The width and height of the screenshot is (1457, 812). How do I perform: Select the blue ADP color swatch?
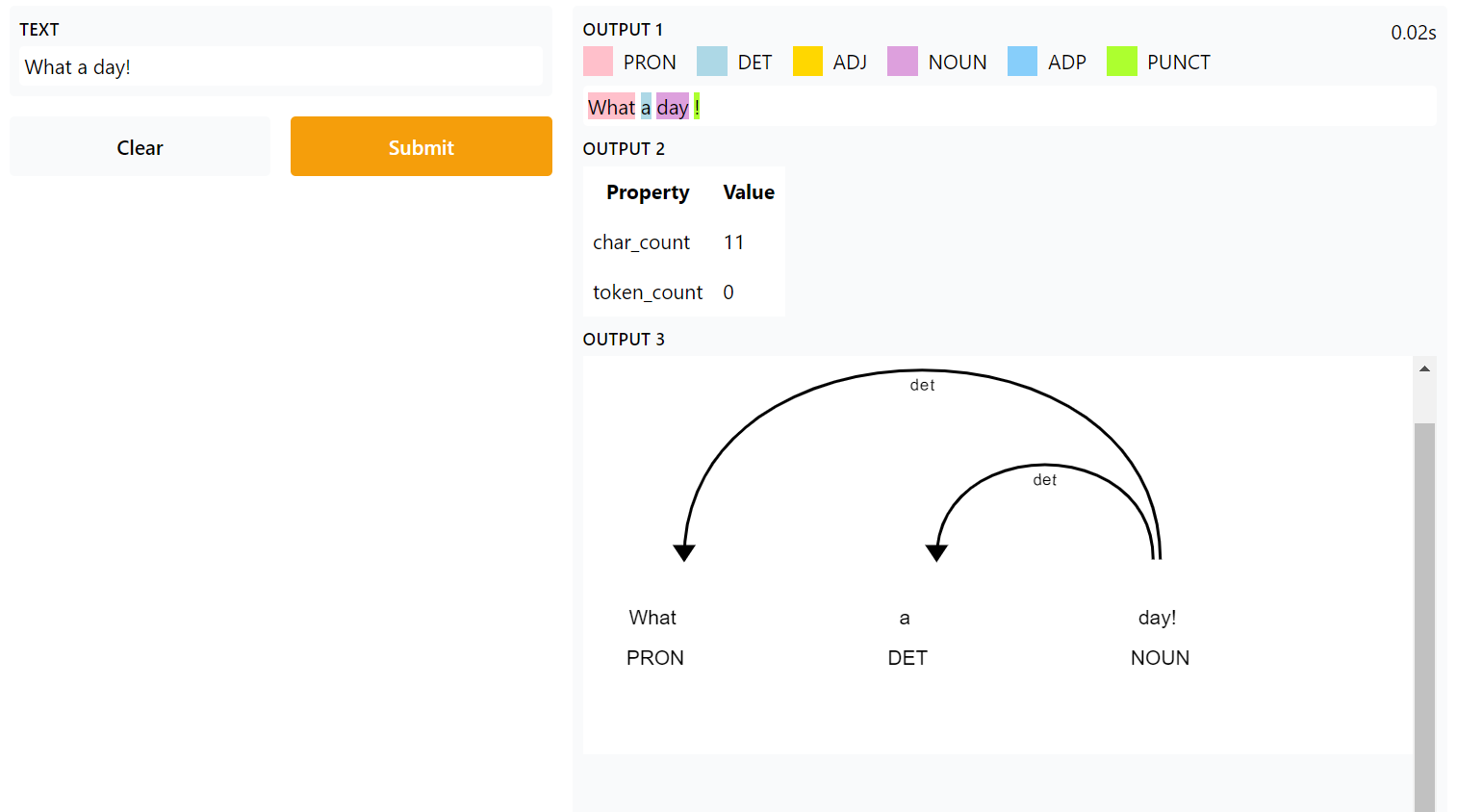(1022, 62)
